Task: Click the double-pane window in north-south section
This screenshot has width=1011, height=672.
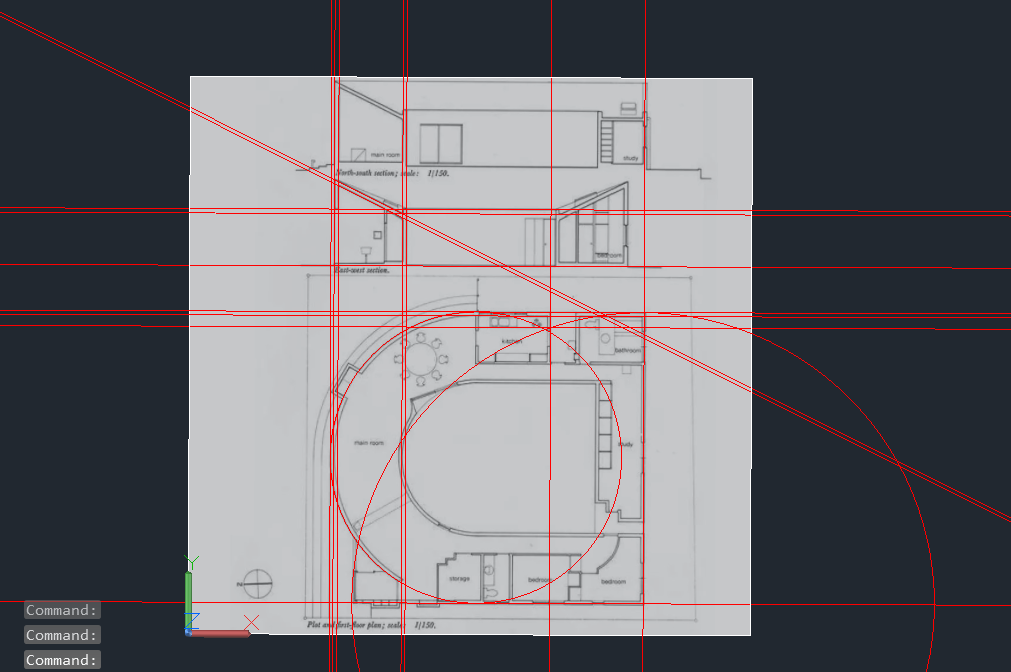Action: click(441, 144)
